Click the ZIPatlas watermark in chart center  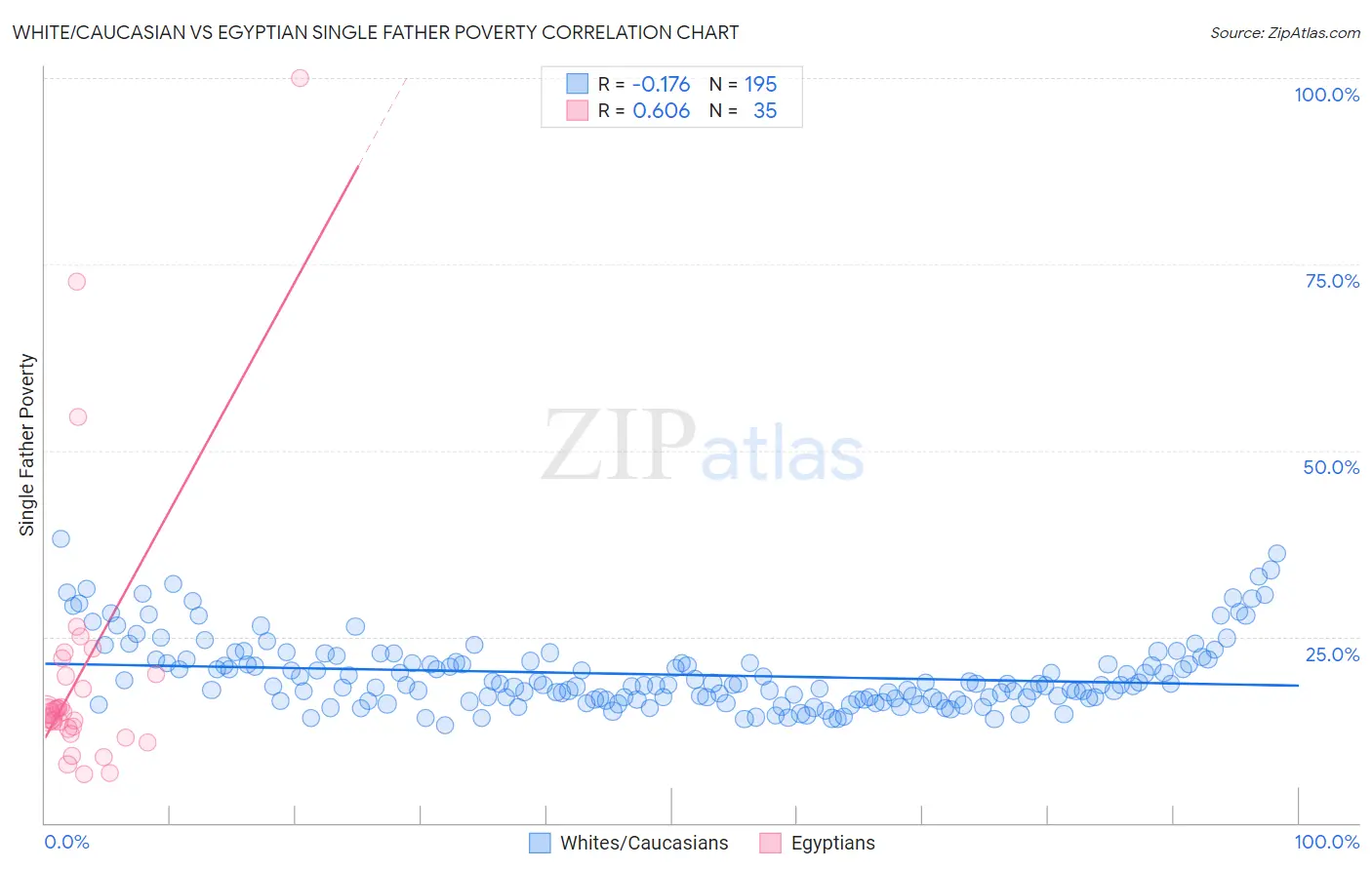703,447
